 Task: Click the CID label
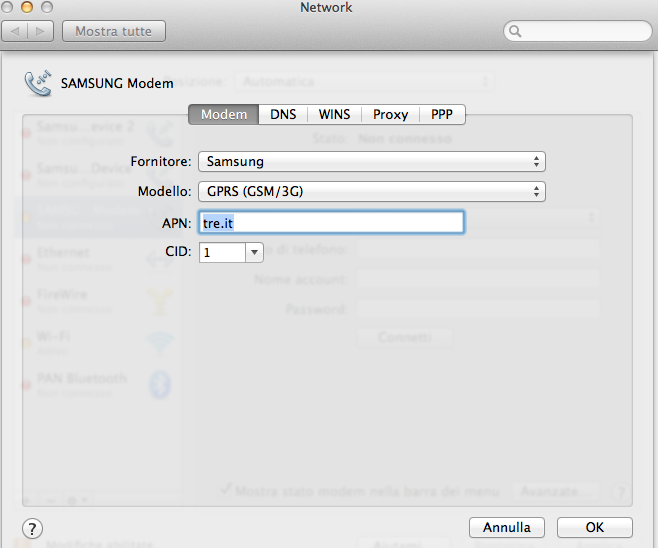(178, 252)
